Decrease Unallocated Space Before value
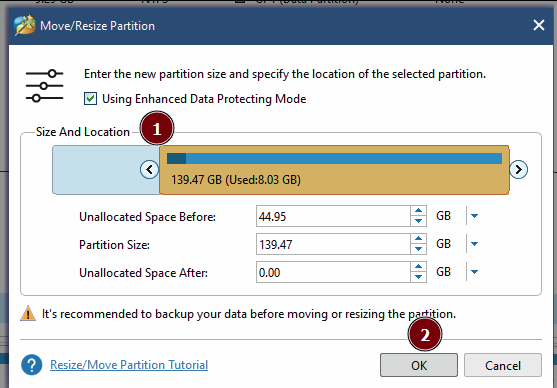This screenshot has width=557, height=388. pos(418,221)
